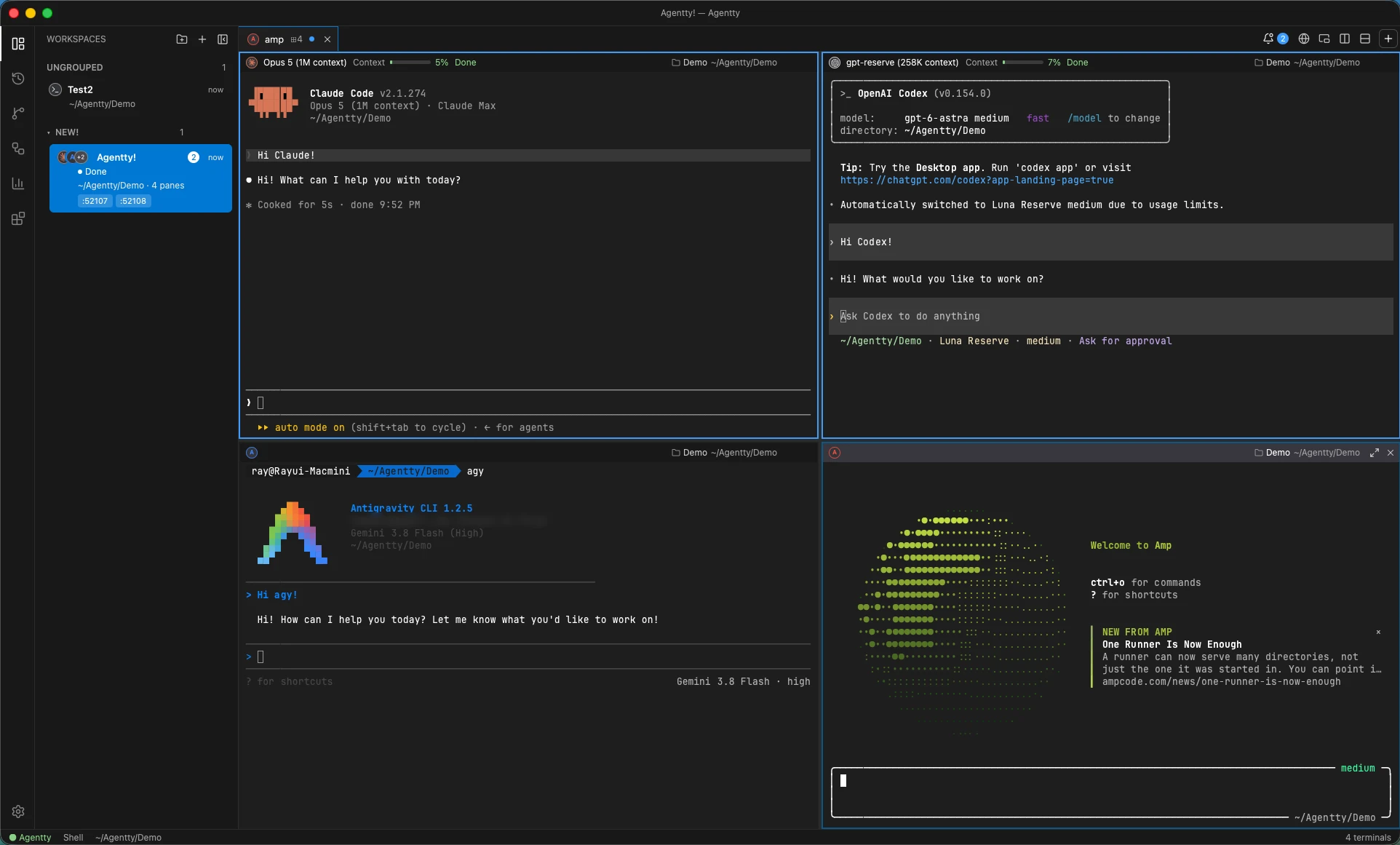
Task: Click the 'Hi Claude!' message line
Action: tap(528, 156)
